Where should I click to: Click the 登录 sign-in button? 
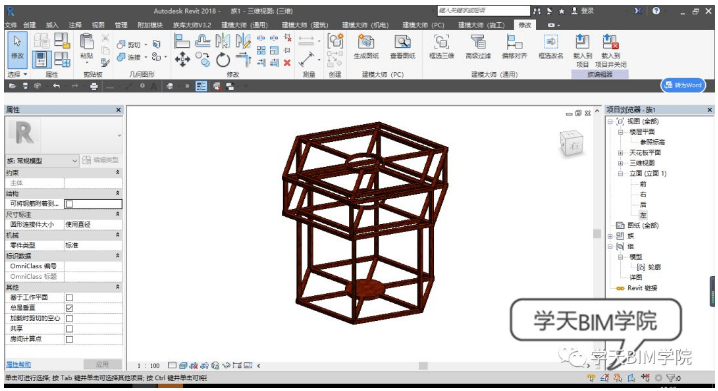pyautogui.click(x=583, y=11)
